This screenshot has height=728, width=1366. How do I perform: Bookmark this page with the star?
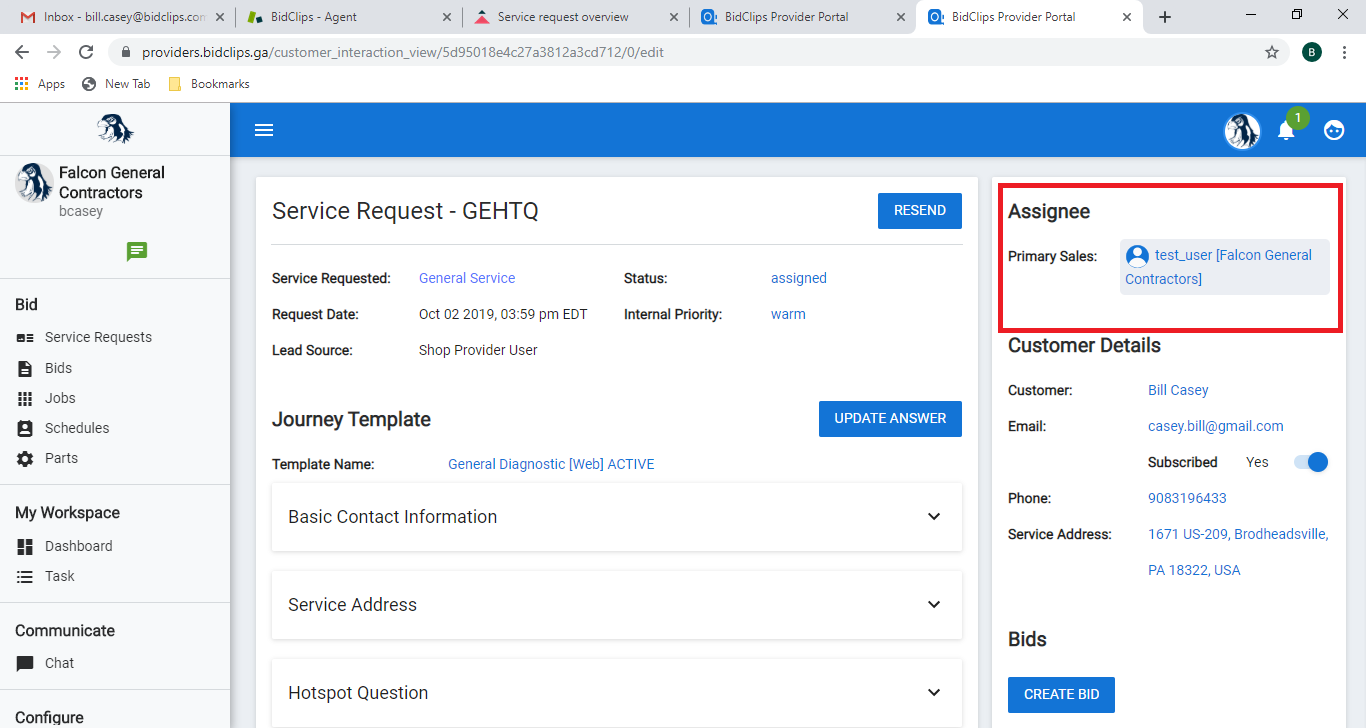[1272, 52]
